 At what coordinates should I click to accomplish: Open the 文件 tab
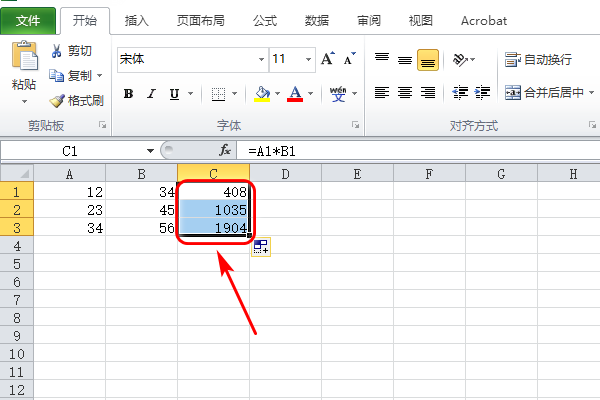pyautogui.click(x=28, y=21)
